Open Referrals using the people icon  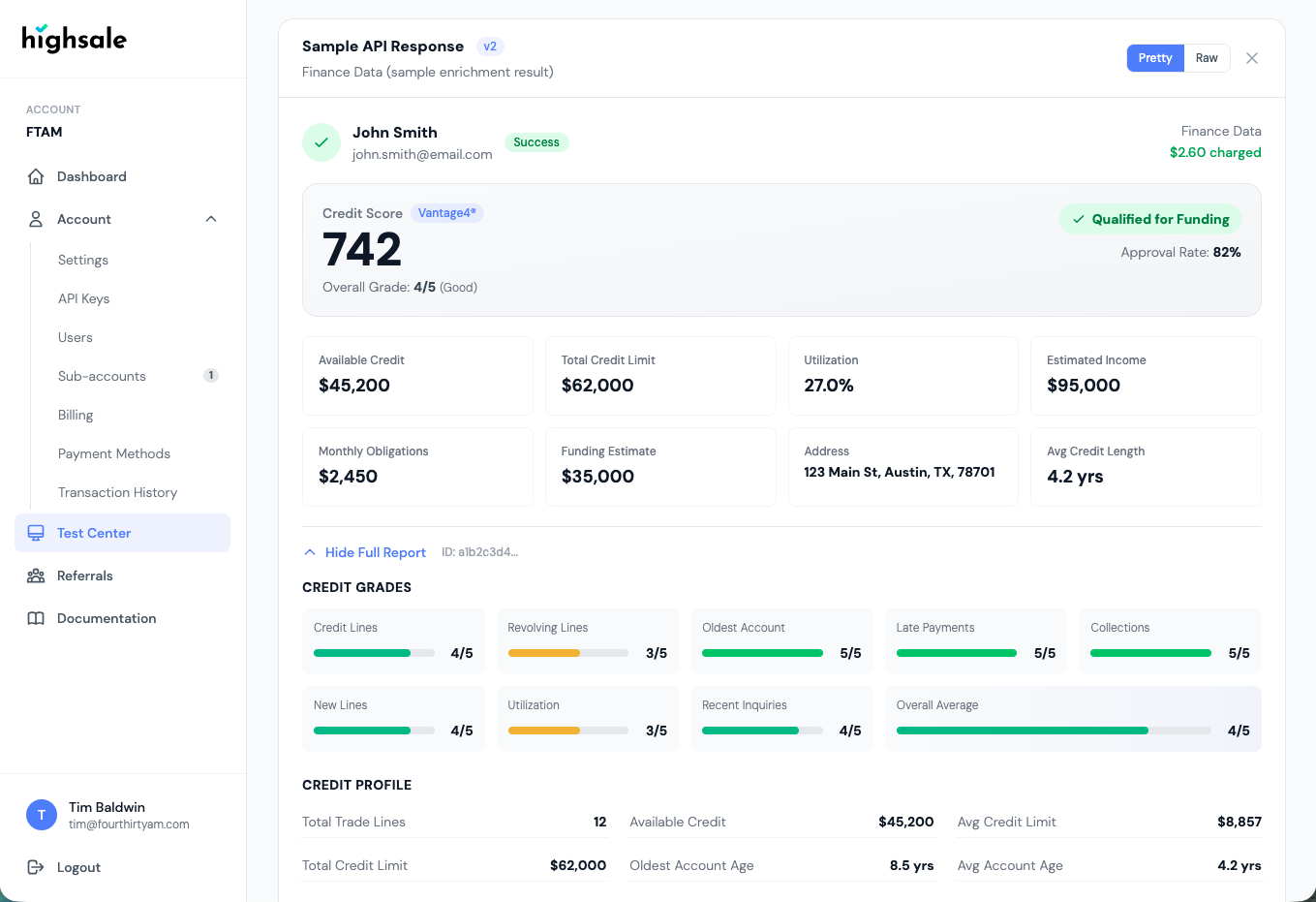(35, 575)
